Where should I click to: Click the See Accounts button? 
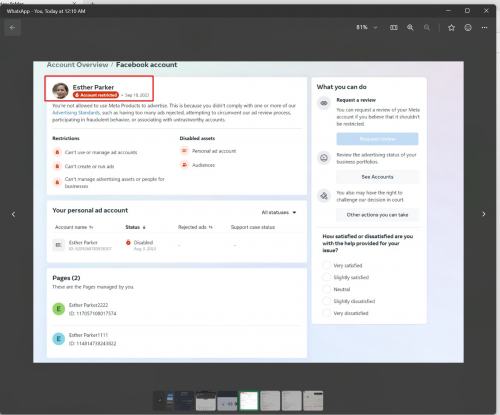pos(377,177)
